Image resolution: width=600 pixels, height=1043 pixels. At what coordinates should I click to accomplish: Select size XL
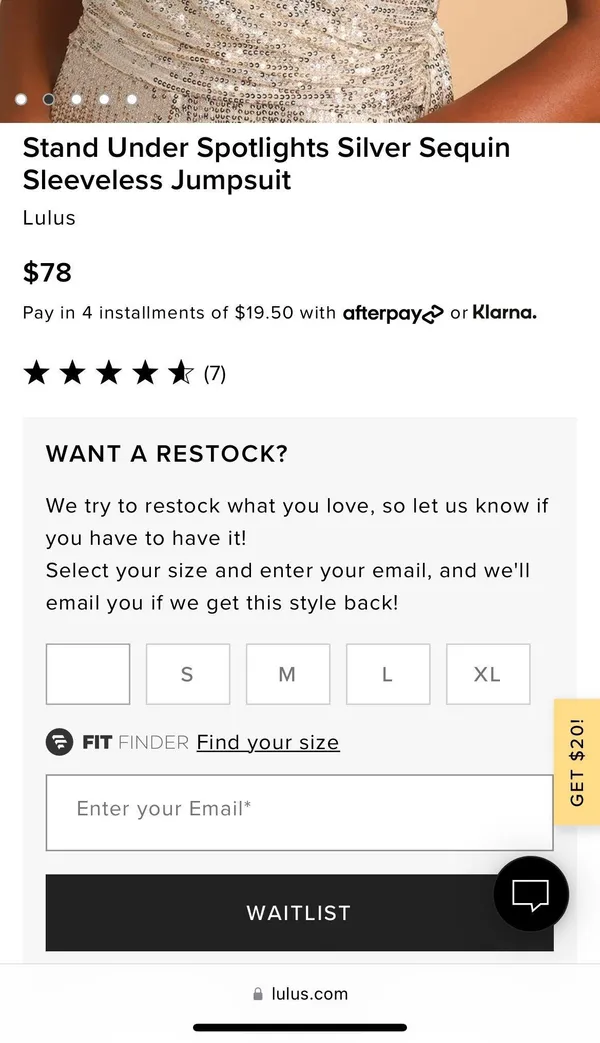click(x=488, y=674)
